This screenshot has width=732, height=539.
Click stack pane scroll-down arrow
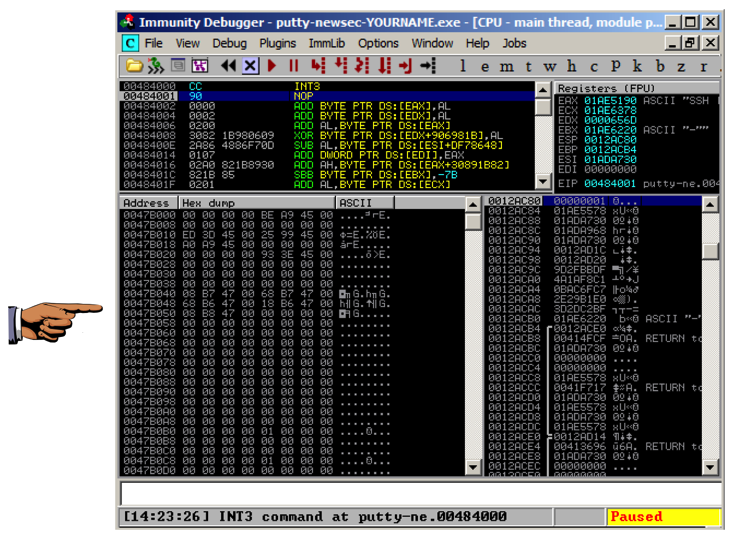[710, 467]
